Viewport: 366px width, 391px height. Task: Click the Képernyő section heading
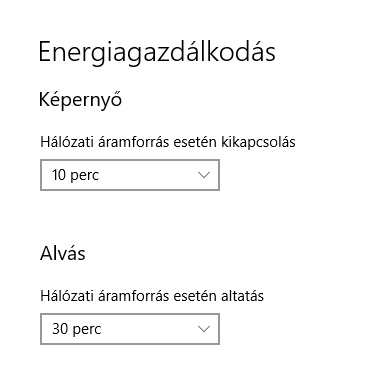80,100
